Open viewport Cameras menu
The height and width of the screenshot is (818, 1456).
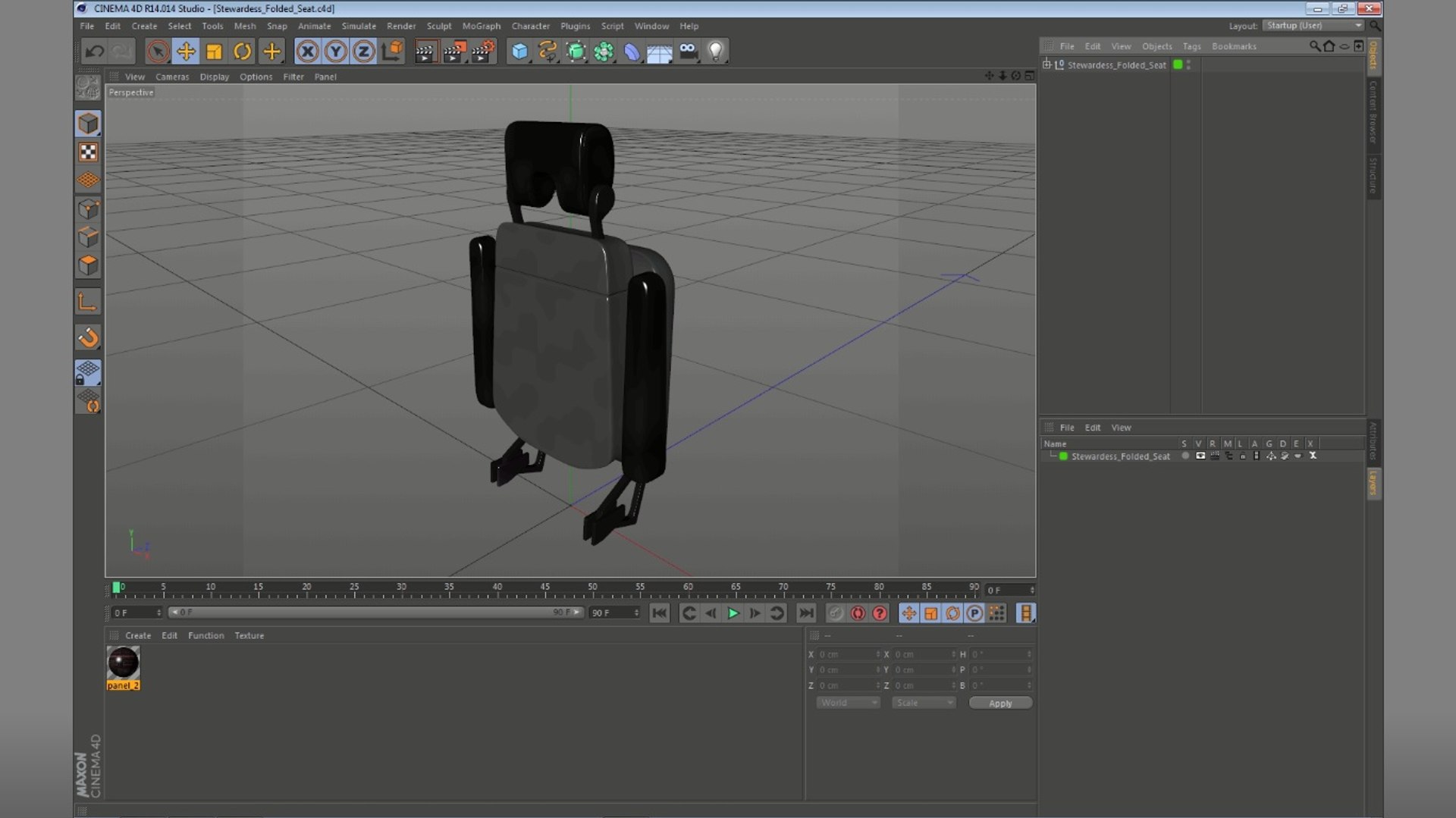tap(172, 77)
